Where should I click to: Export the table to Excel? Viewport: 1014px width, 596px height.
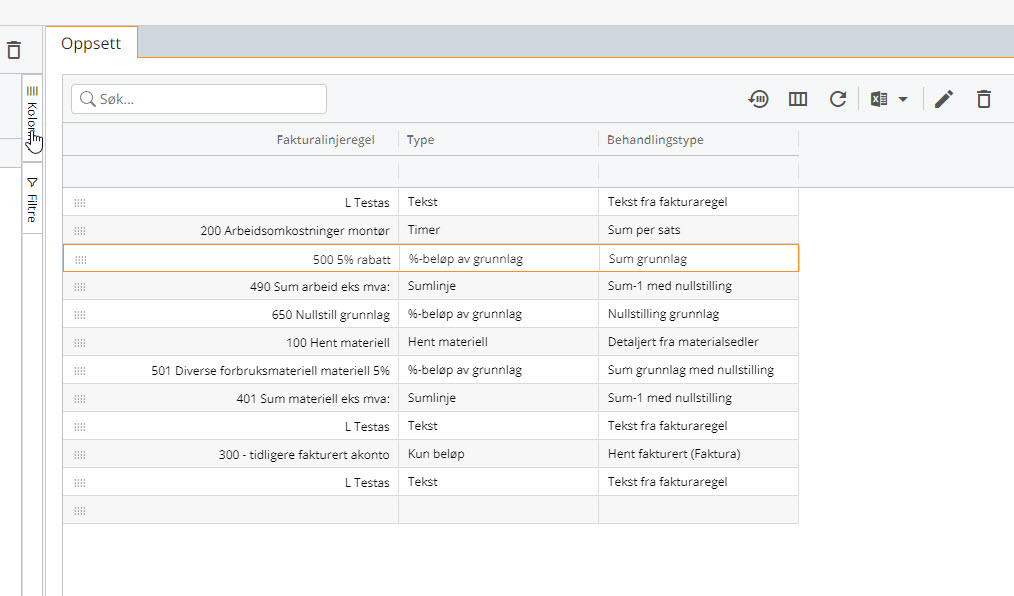(879, 99)
